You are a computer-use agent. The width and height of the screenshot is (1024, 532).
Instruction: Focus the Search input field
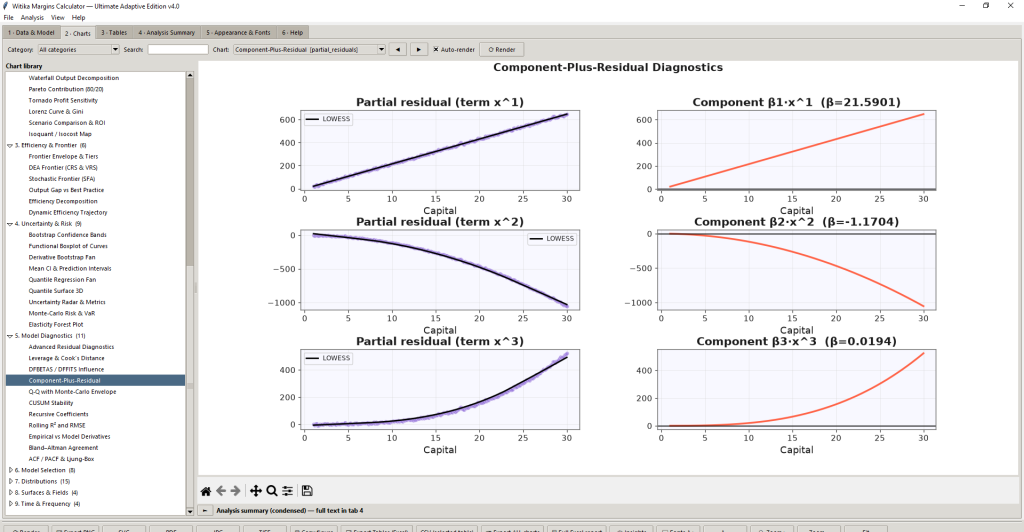[x=178, y=50]
